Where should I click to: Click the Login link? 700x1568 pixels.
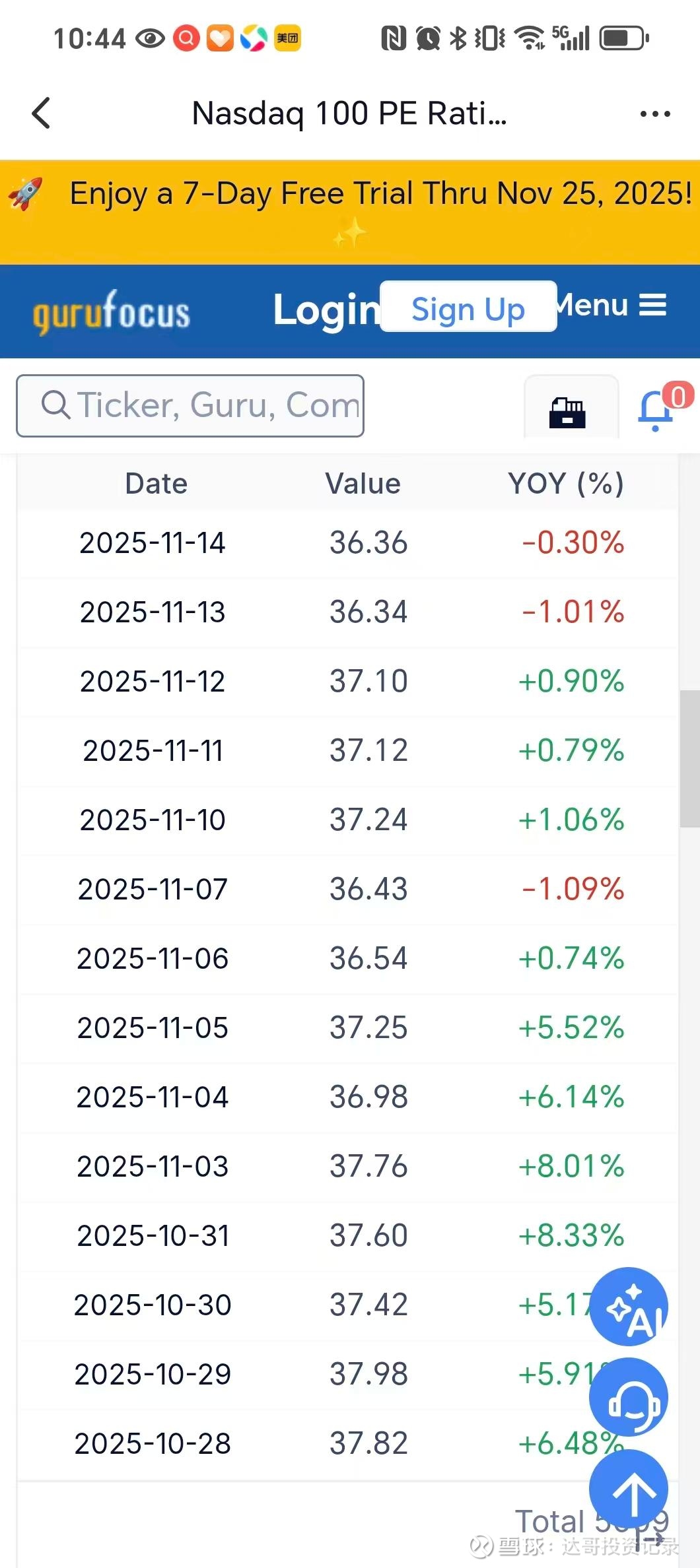coord(325,310)
